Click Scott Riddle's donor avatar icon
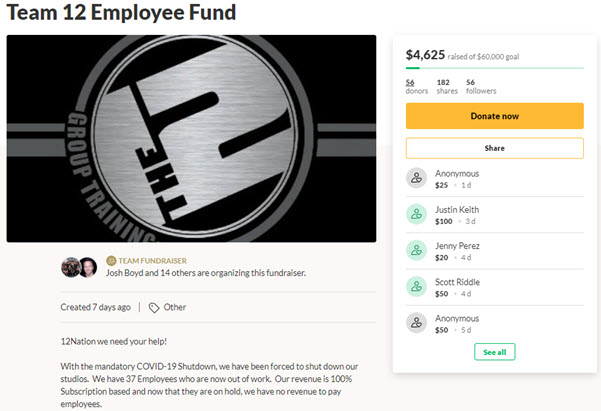The image size is (601, 411). [417, 287]
